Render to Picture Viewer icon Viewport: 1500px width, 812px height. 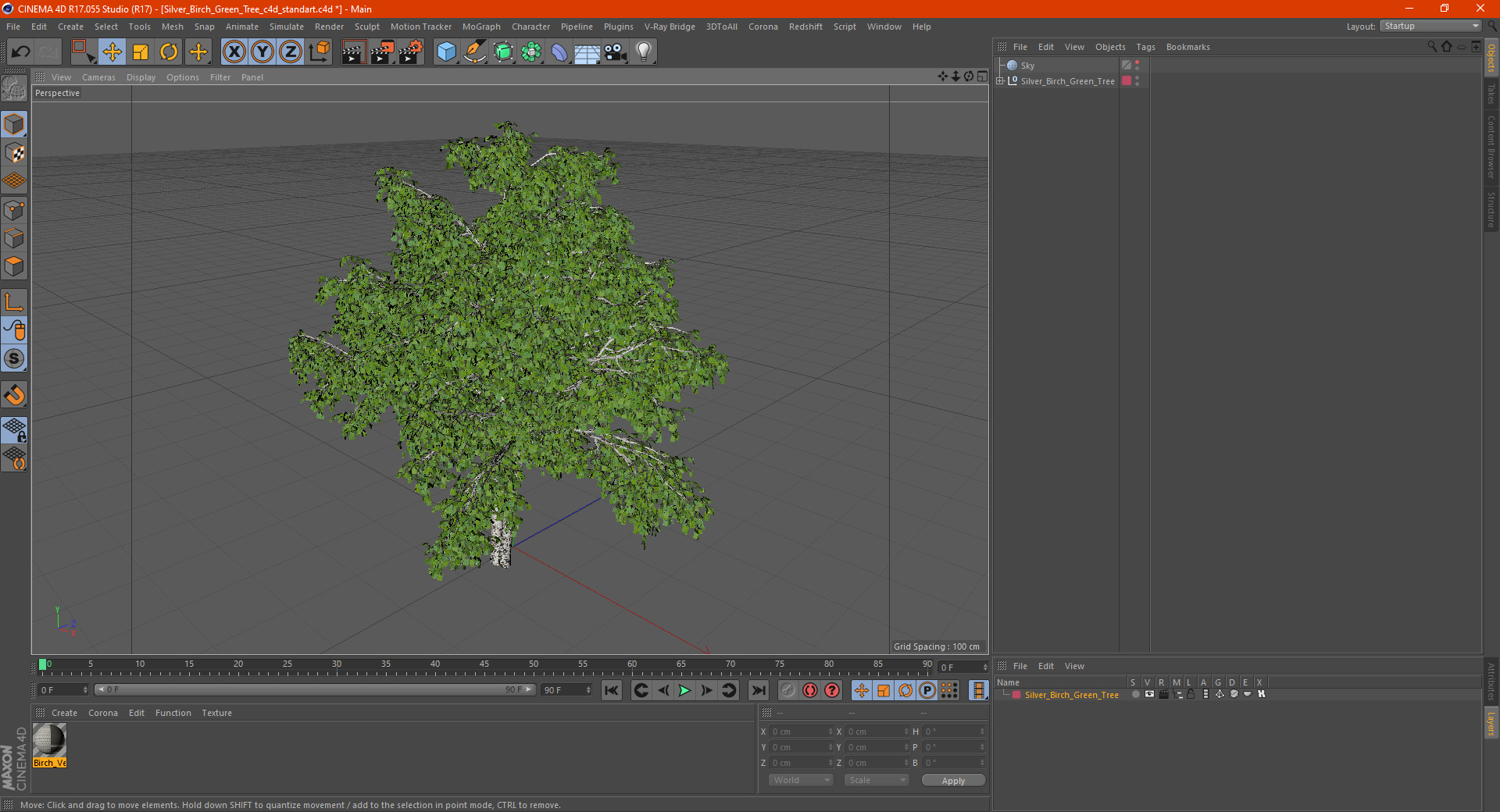click(x=382, y=52)
